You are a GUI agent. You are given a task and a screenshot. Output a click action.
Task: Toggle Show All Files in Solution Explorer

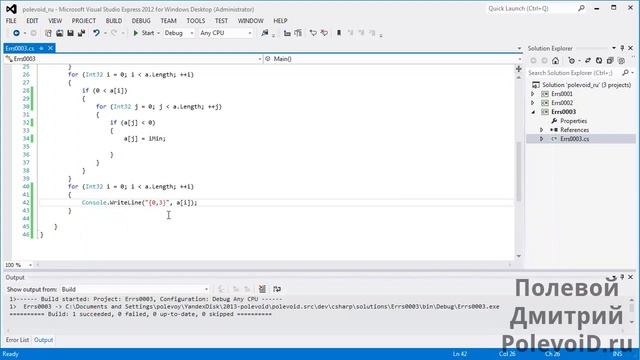tap(621, 60)
